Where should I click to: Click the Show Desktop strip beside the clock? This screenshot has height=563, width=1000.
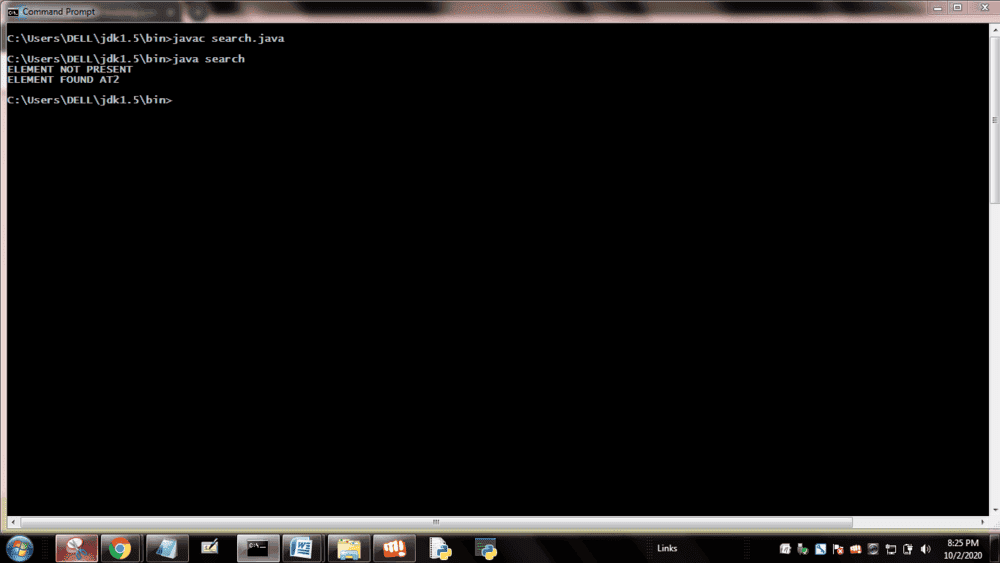click(x=995, y=549)
